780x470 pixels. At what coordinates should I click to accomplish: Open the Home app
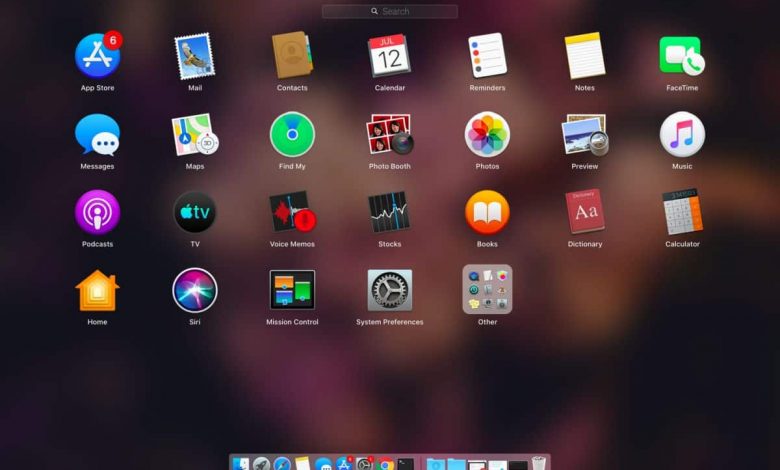98,291
